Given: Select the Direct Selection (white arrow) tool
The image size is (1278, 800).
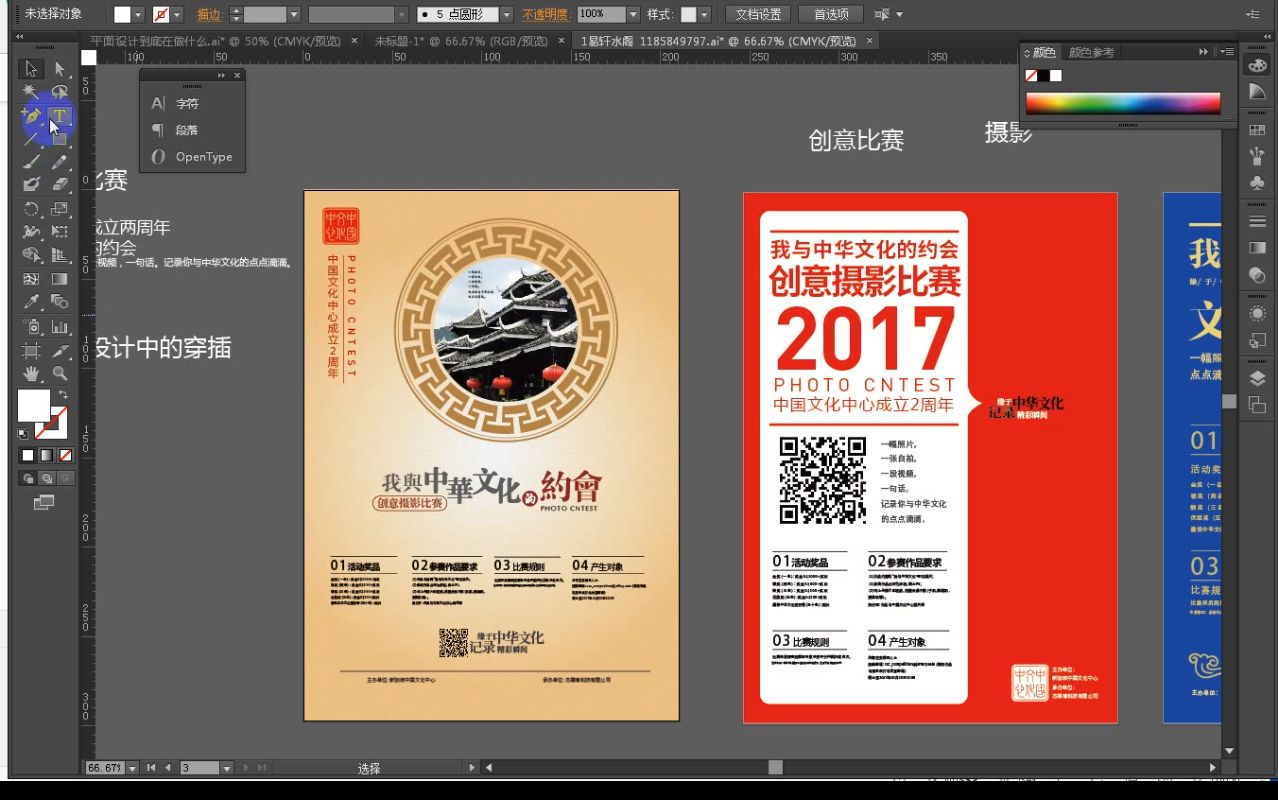Looking at the screenshot, I should pyautogui.click(x=59, y=69).
